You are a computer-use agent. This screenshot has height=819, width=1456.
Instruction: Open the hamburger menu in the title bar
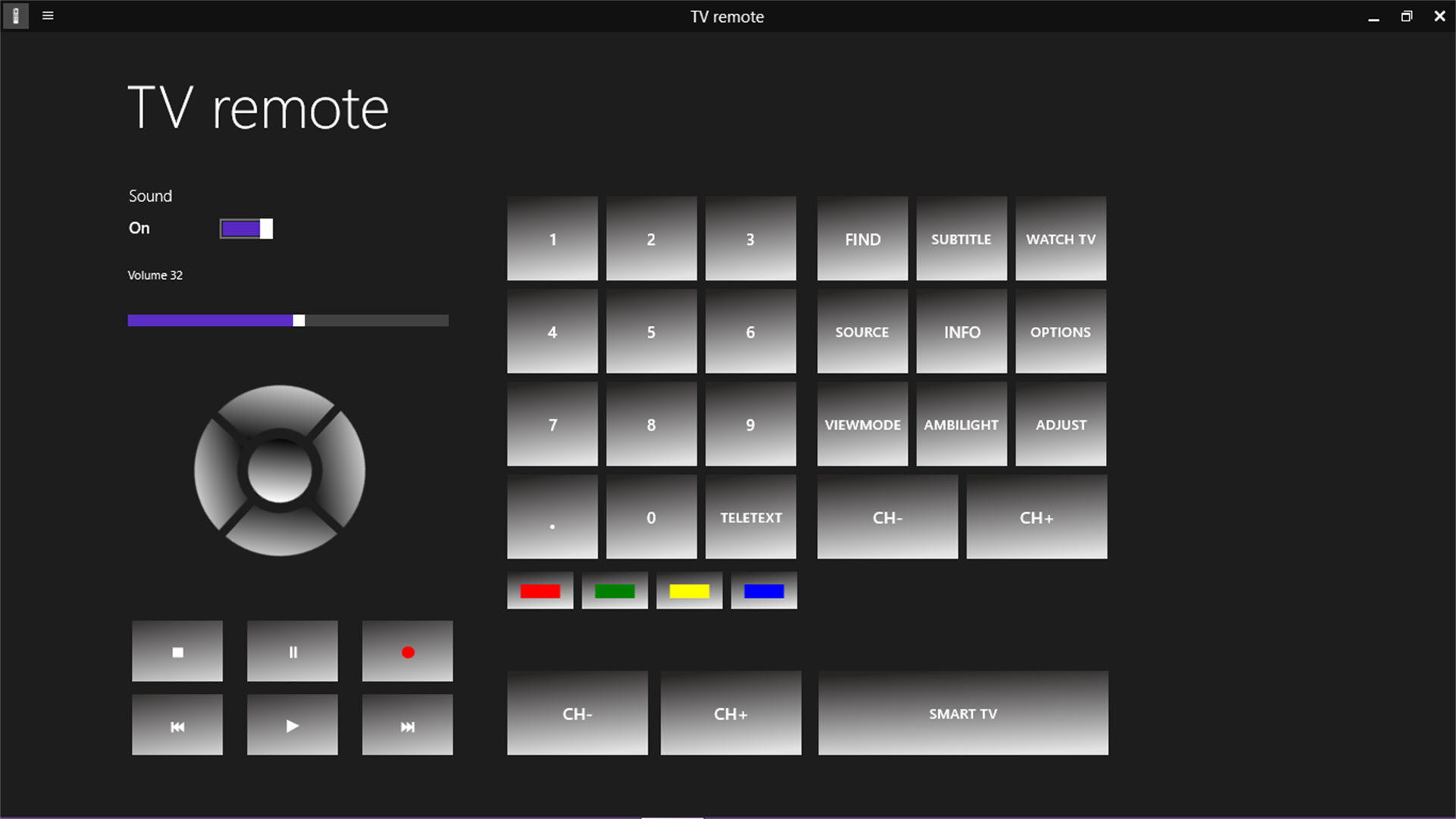coord(48,16)
